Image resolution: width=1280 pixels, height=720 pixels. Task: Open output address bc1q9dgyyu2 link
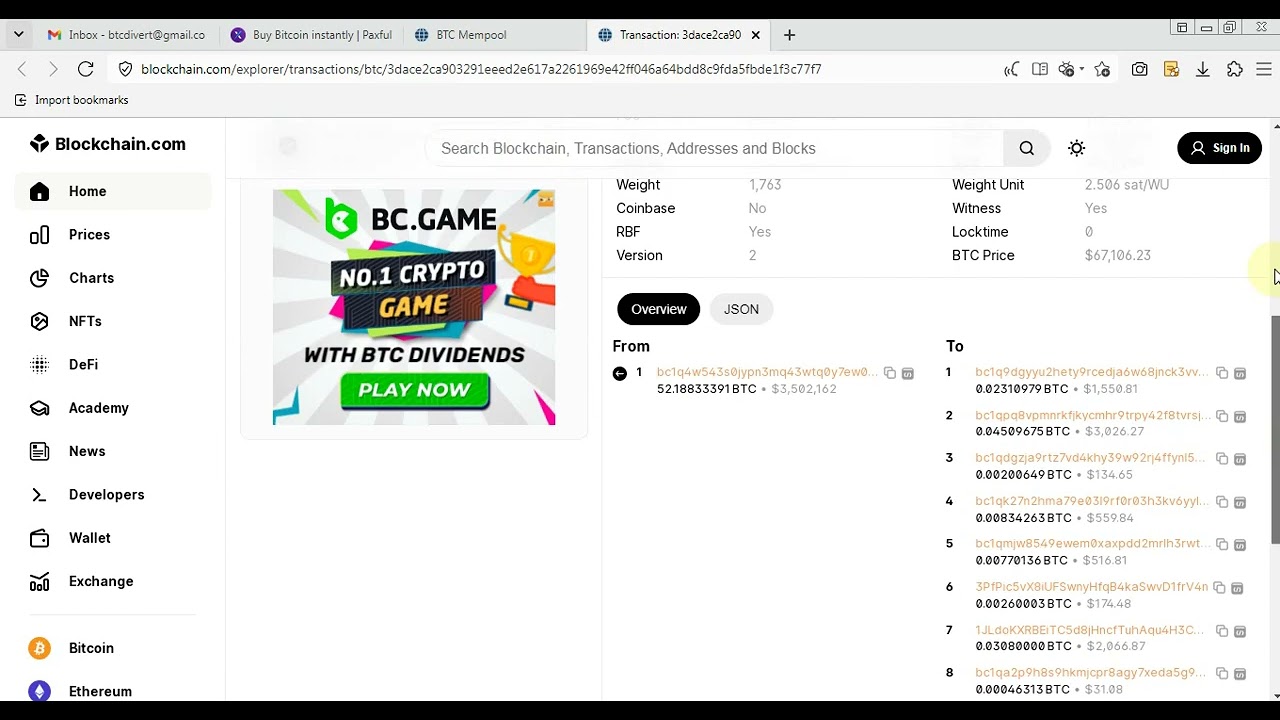pos(1092,372)
